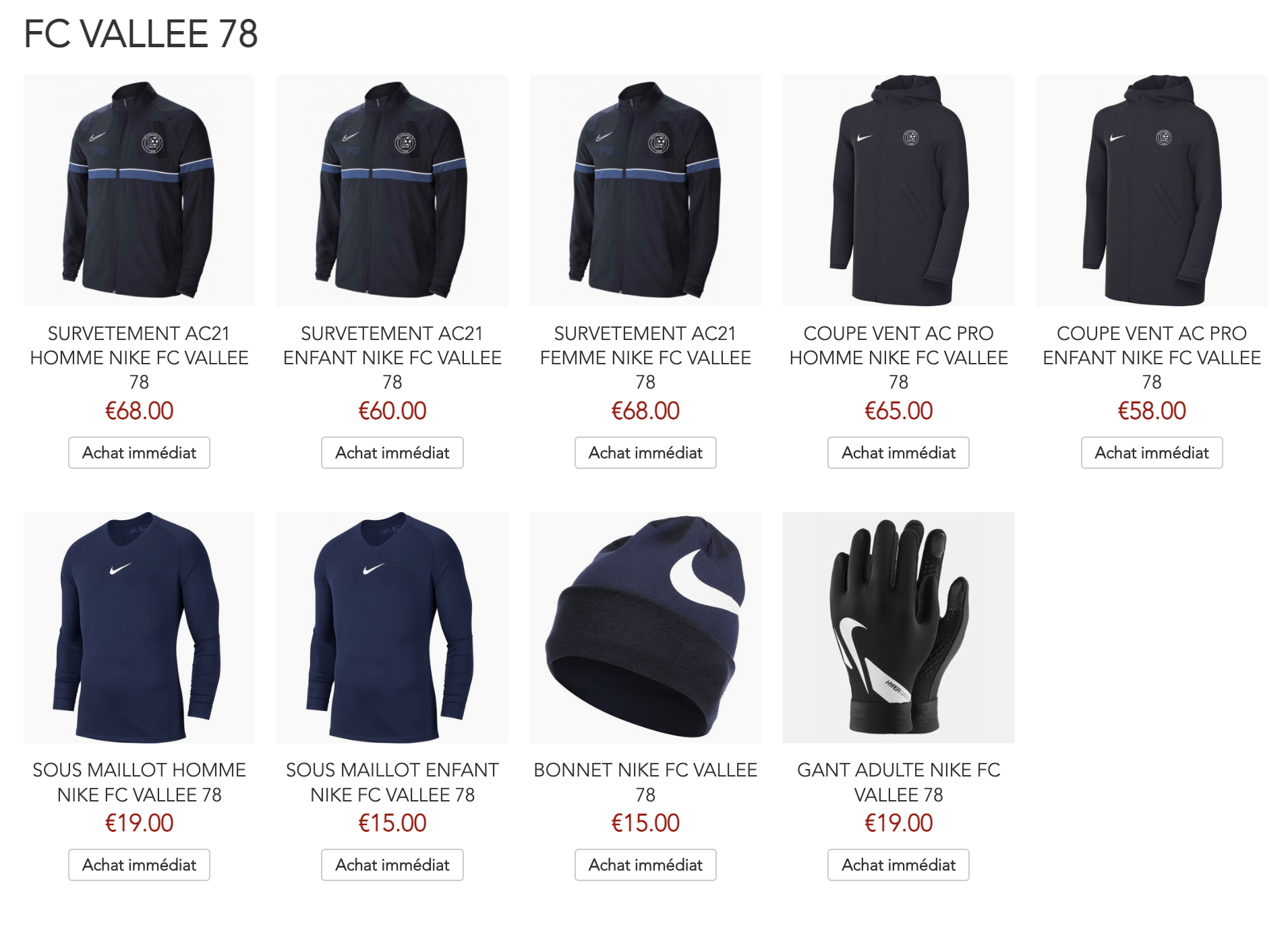Viewport: 1288px width, 931px height.
Task: Open the Survetement AC21 Homme jacket image
Action: pos(139,190)
